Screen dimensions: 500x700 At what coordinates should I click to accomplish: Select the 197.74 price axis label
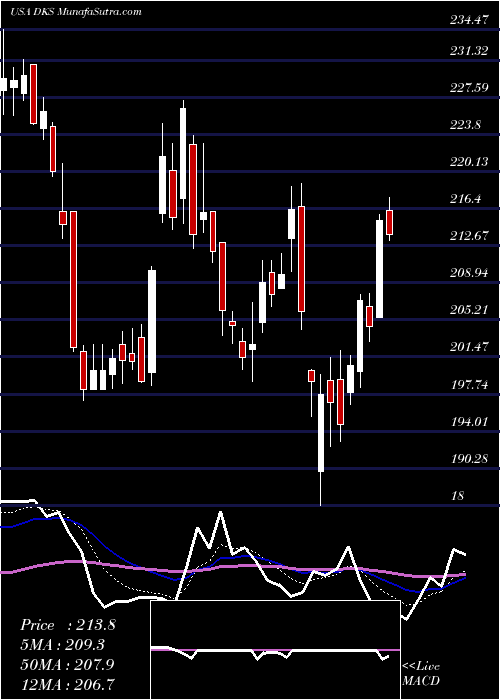468,384
